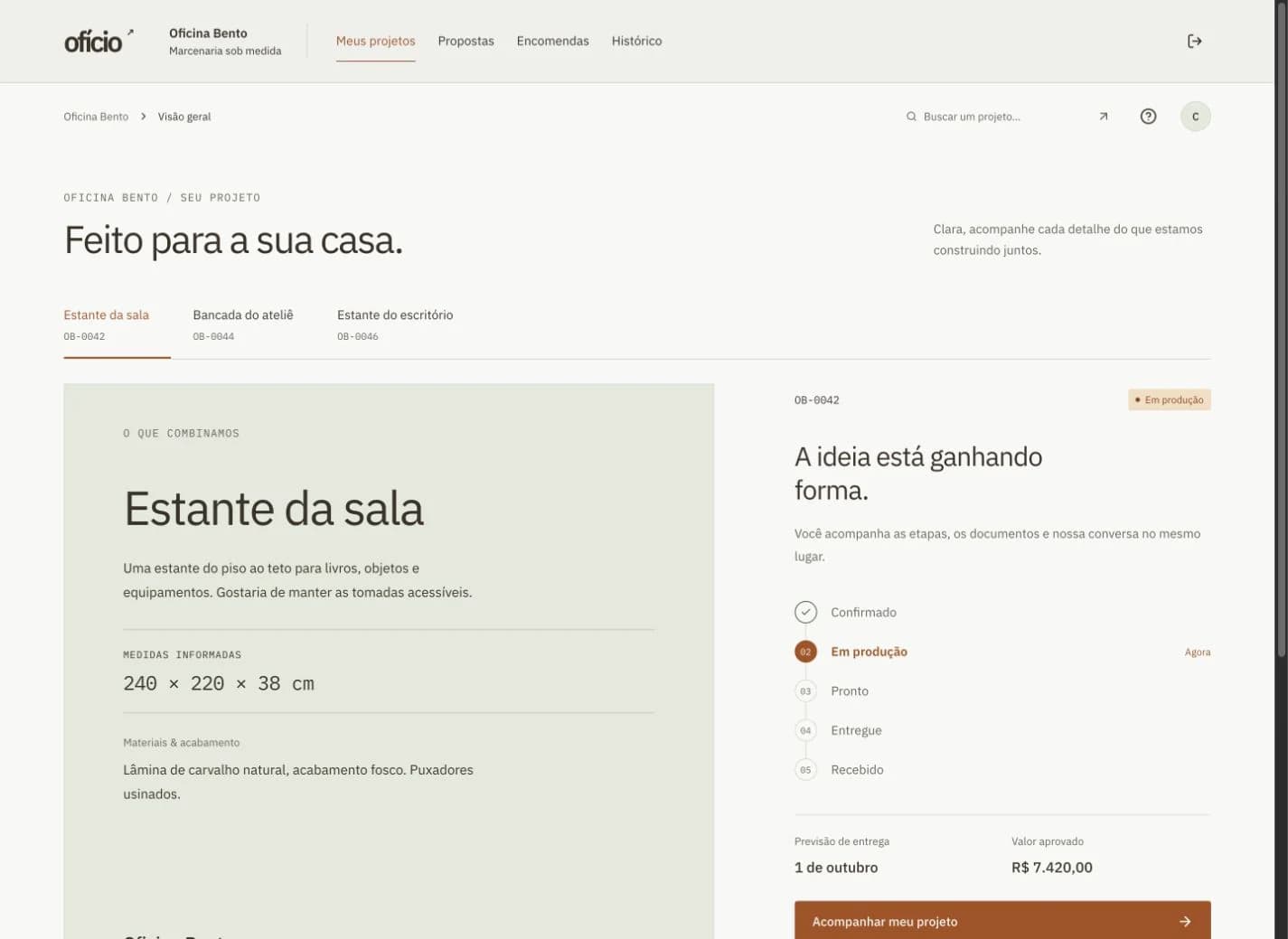This screenshot has height=939, width=1288.
Task: Click the Oficina Bento breadcrumb link
Action: tap(96, 117)
